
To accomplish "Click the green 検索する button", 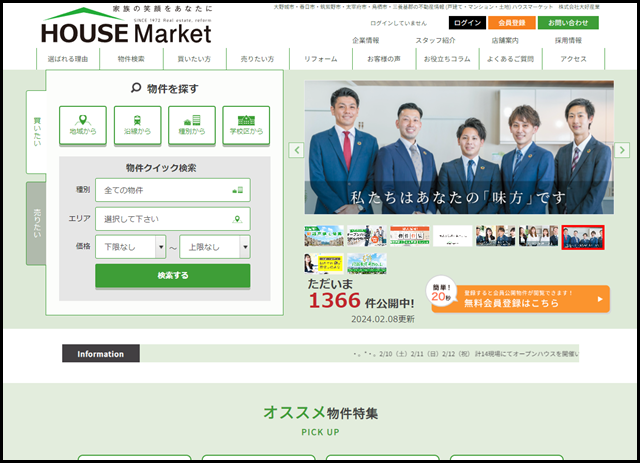I will pos(173,276).
